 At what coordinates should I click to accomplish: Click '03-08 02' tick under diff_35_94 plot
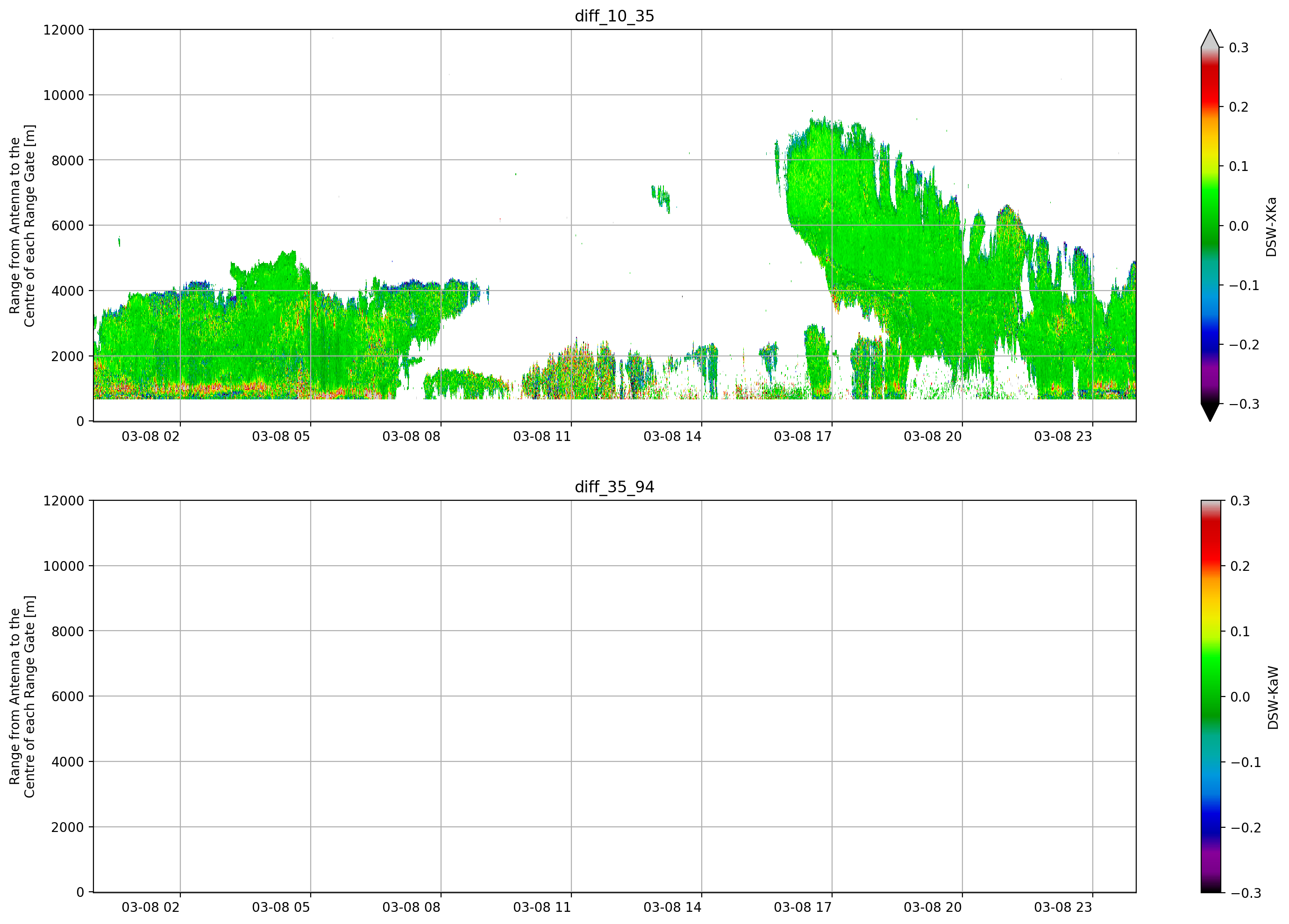[x=150, y=907]
